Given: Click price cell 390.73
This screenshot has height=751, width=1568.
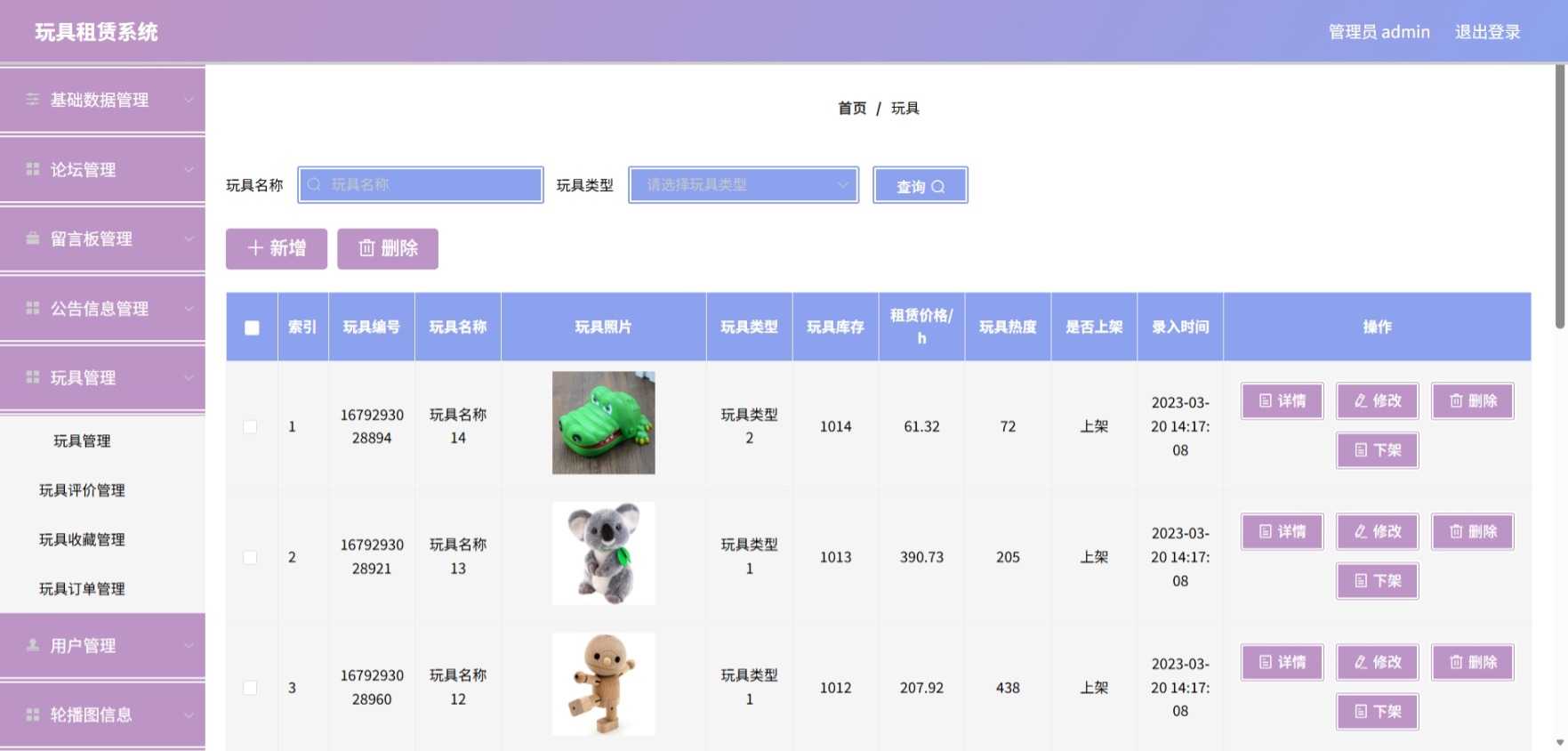Looking at the screenshot, I should coord(921,557).
